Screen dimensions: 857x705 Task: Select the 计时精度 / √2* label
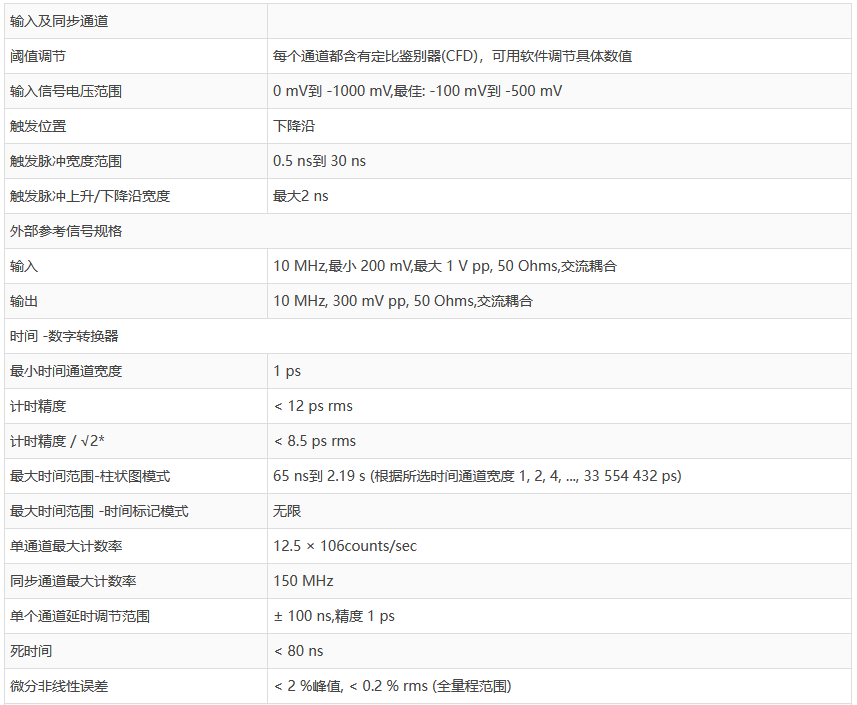[x=57, y=441]
